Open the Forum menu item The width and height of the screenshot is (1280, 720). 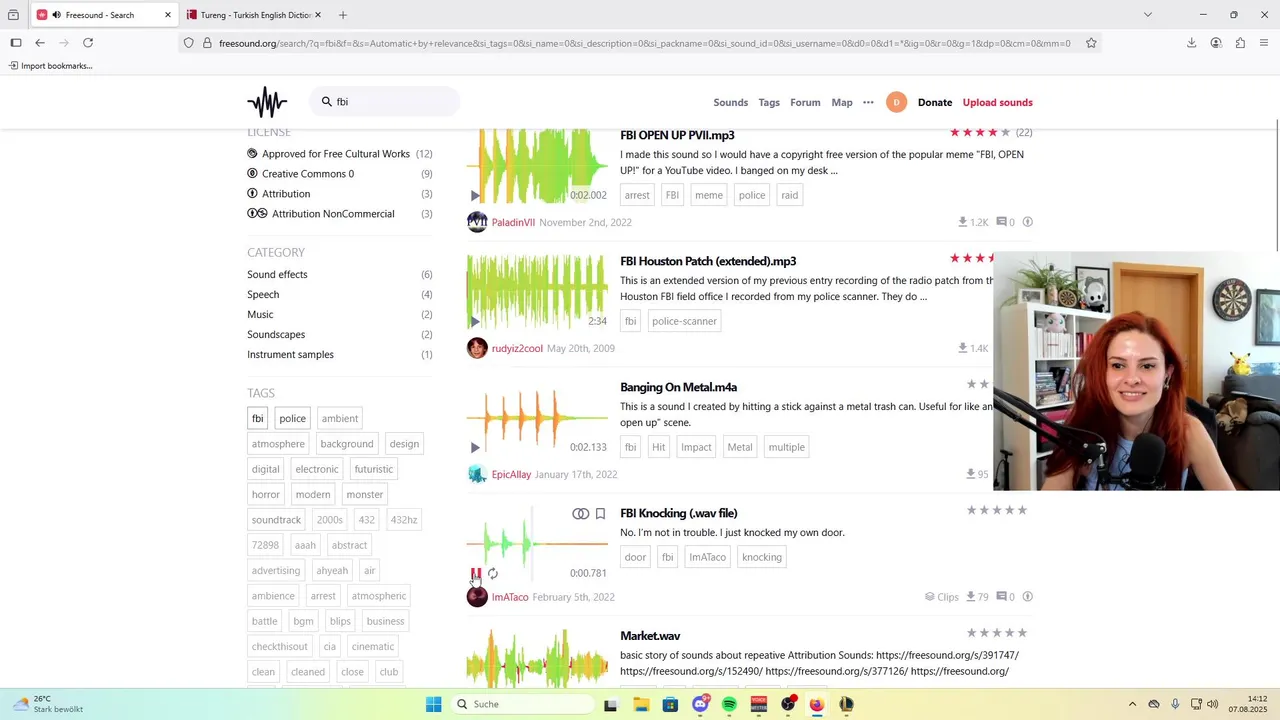(x=805, y=102)
